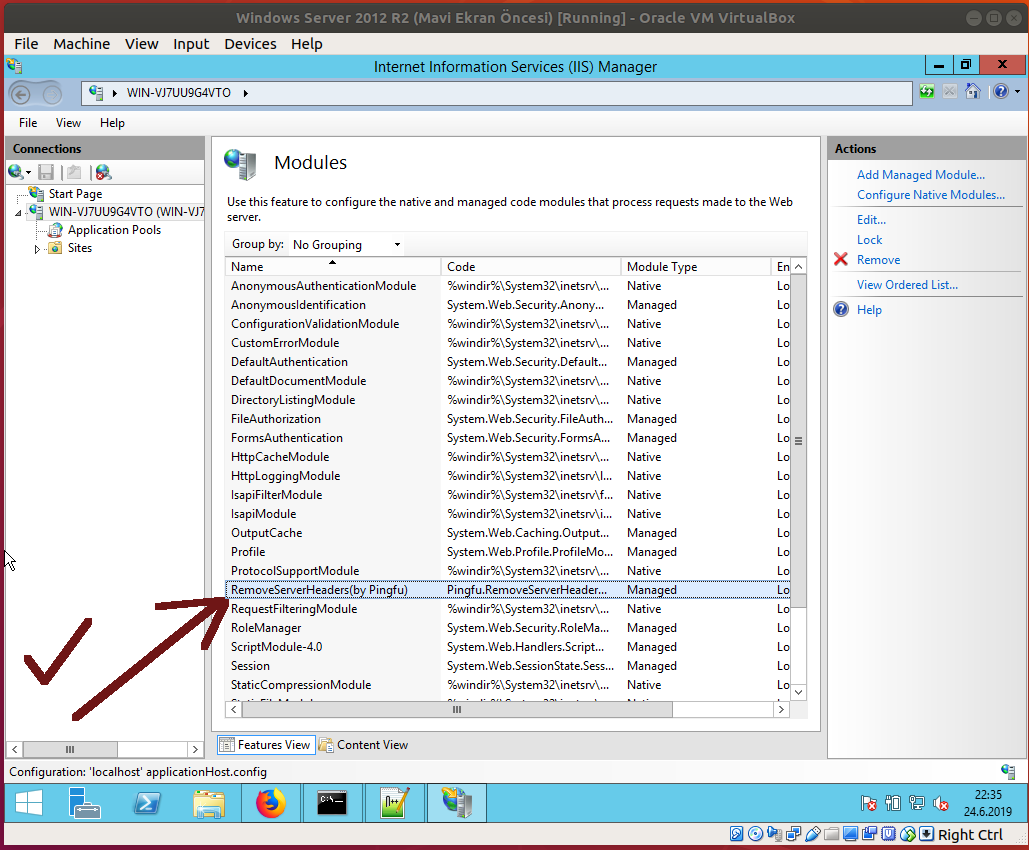Open VirtualBox Devices menu
Image resolution: width=1029 pixels, height=850 pixels.
[250, 44]
